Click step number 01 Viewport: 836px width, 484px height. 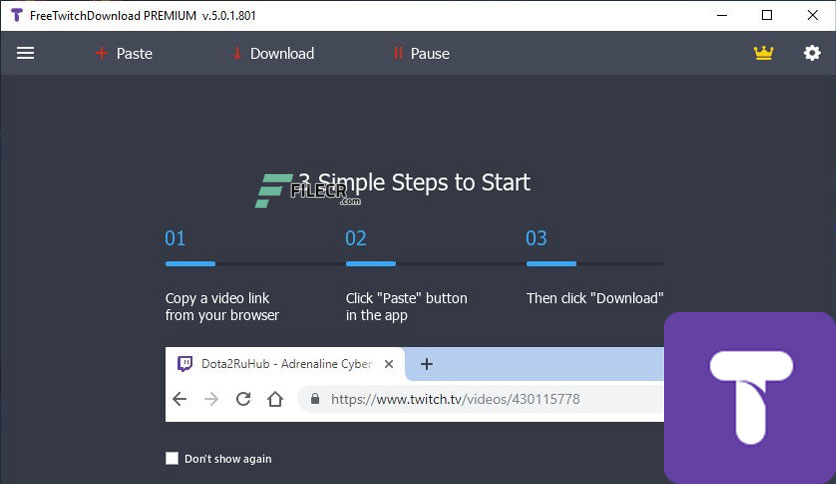pos(175,238)
